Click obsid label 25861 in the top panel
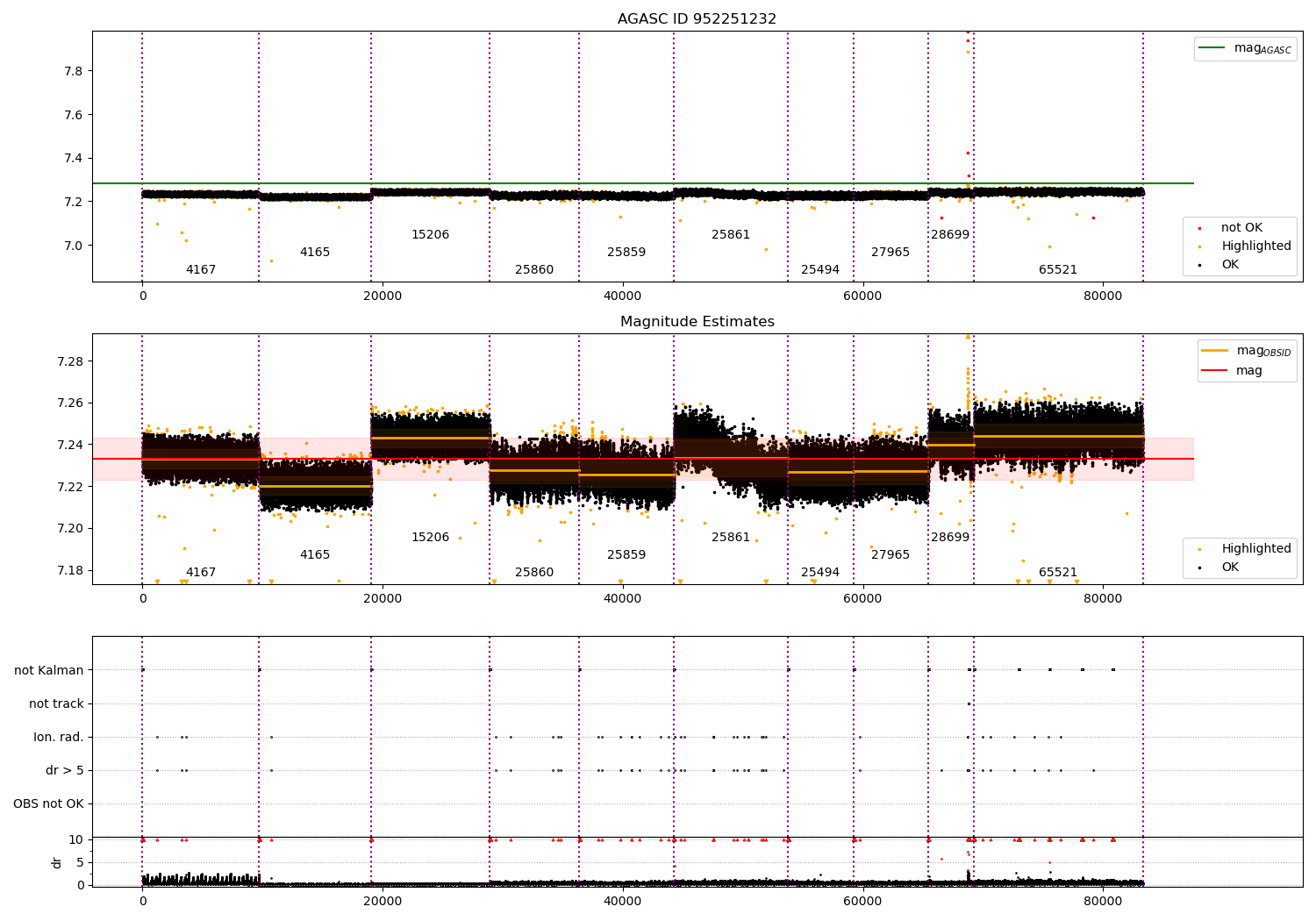 pyautogui.click(x=731, y=235)
